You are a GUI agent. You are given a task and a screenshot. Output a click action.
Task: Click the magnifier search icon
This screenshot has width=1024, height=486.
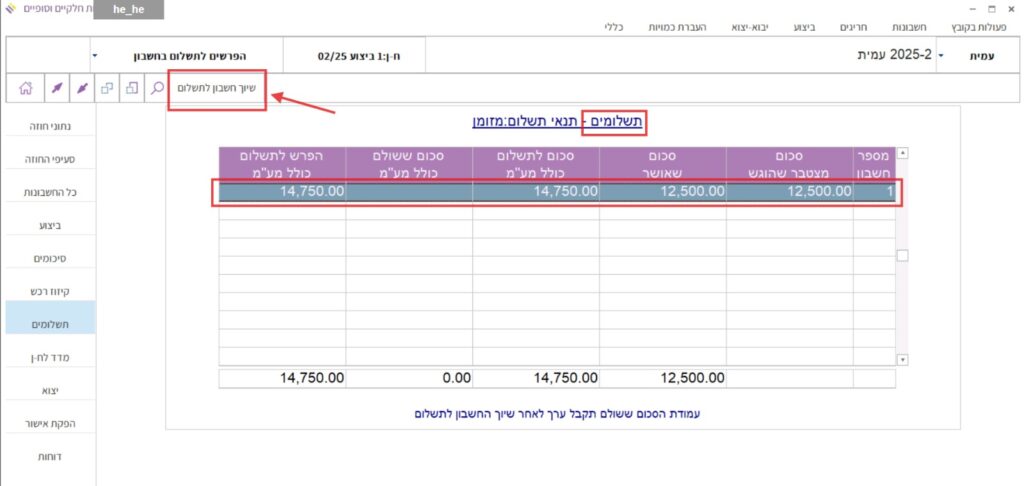point(157,88)
